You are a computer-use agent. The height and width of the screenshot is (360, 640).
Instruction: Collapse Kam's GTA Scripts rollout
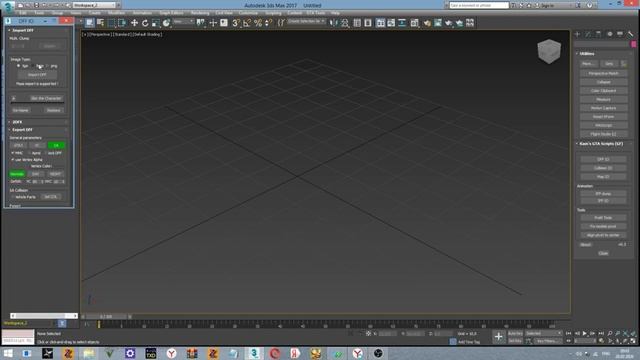click(601, 144)
